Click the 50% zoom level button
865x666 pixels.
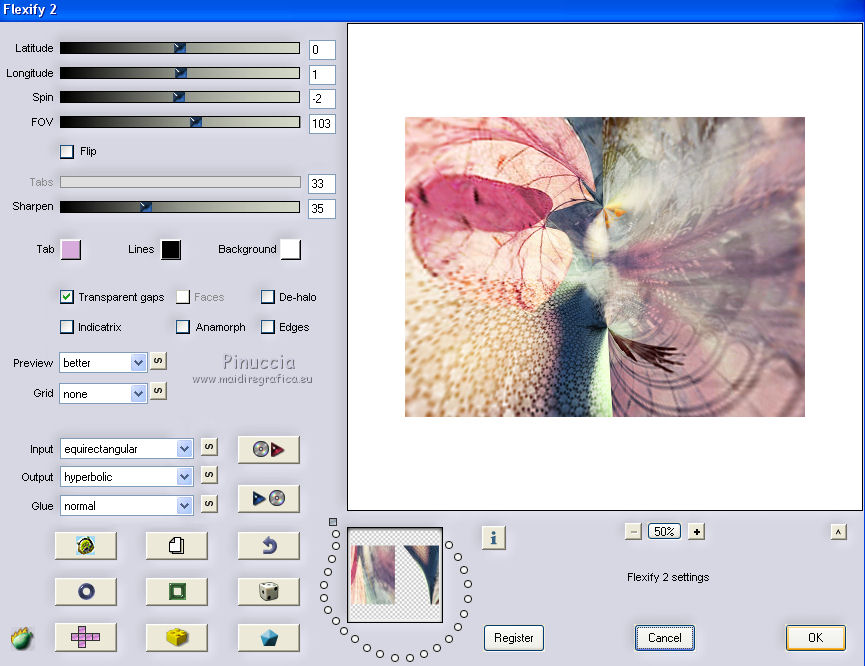click(664, 531)
